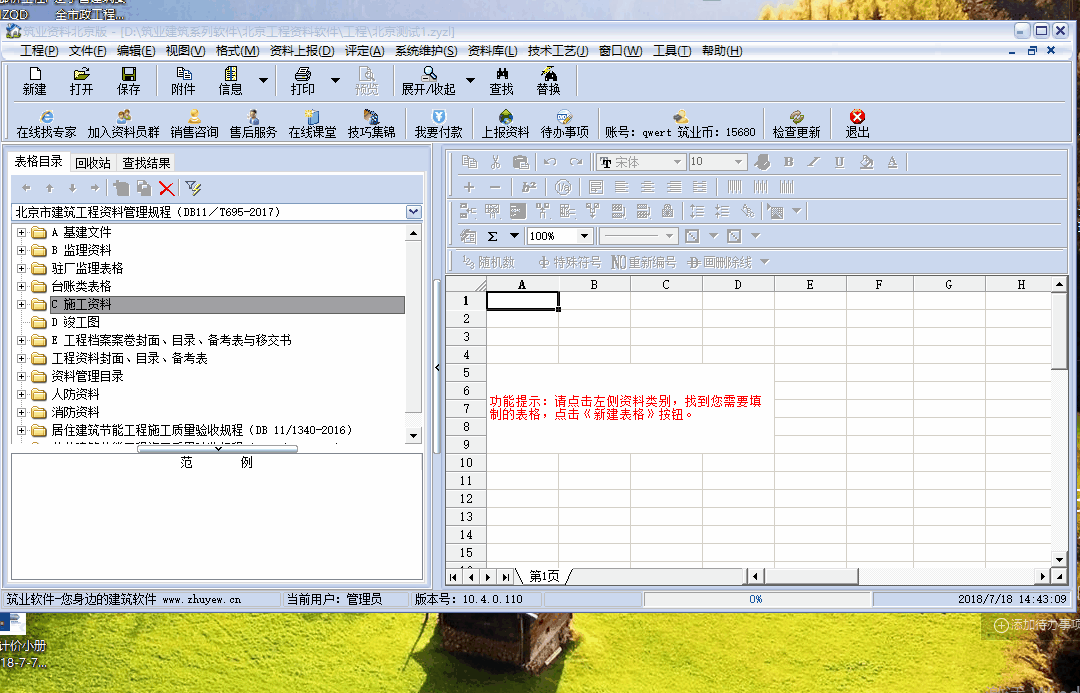
Task: Open the 100% zoom dropdown
Action: [585, 236]
